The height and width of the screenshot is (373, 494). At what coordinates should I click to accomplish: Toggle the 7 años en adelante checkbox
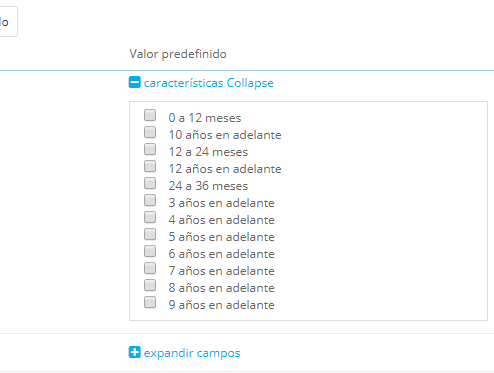pos(150,268)
